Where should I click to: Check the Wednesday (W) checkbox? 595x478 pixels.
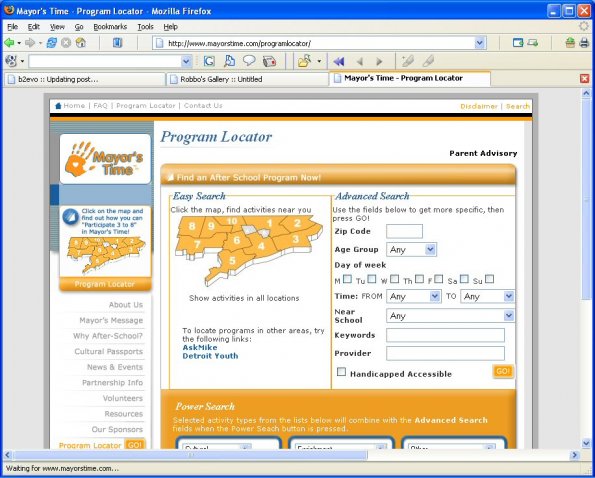coord(395,279)
